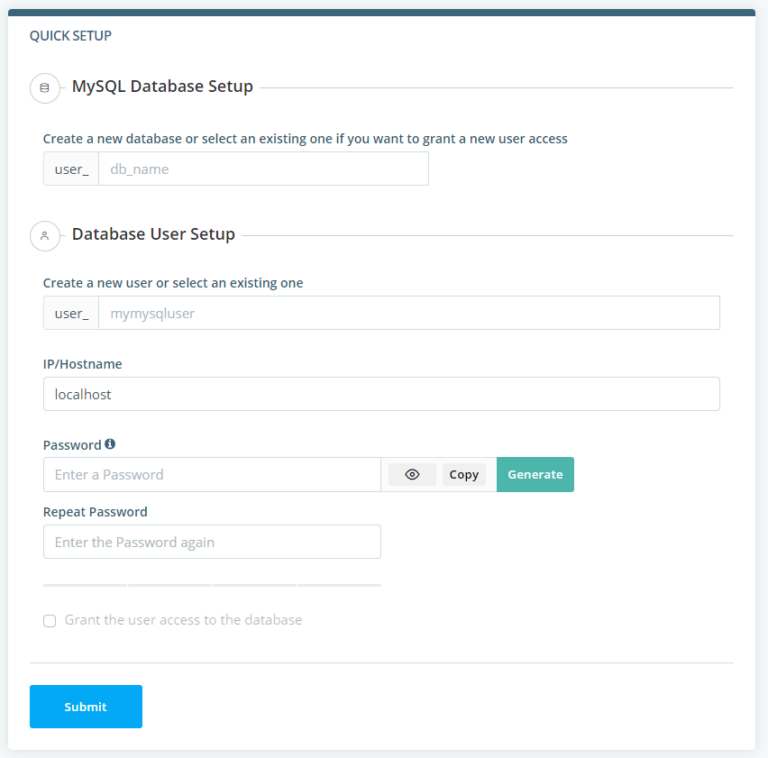The width and height of the screenshot is (768, 758).
Task: Copy the password with the Copy button
Action: 464,474
